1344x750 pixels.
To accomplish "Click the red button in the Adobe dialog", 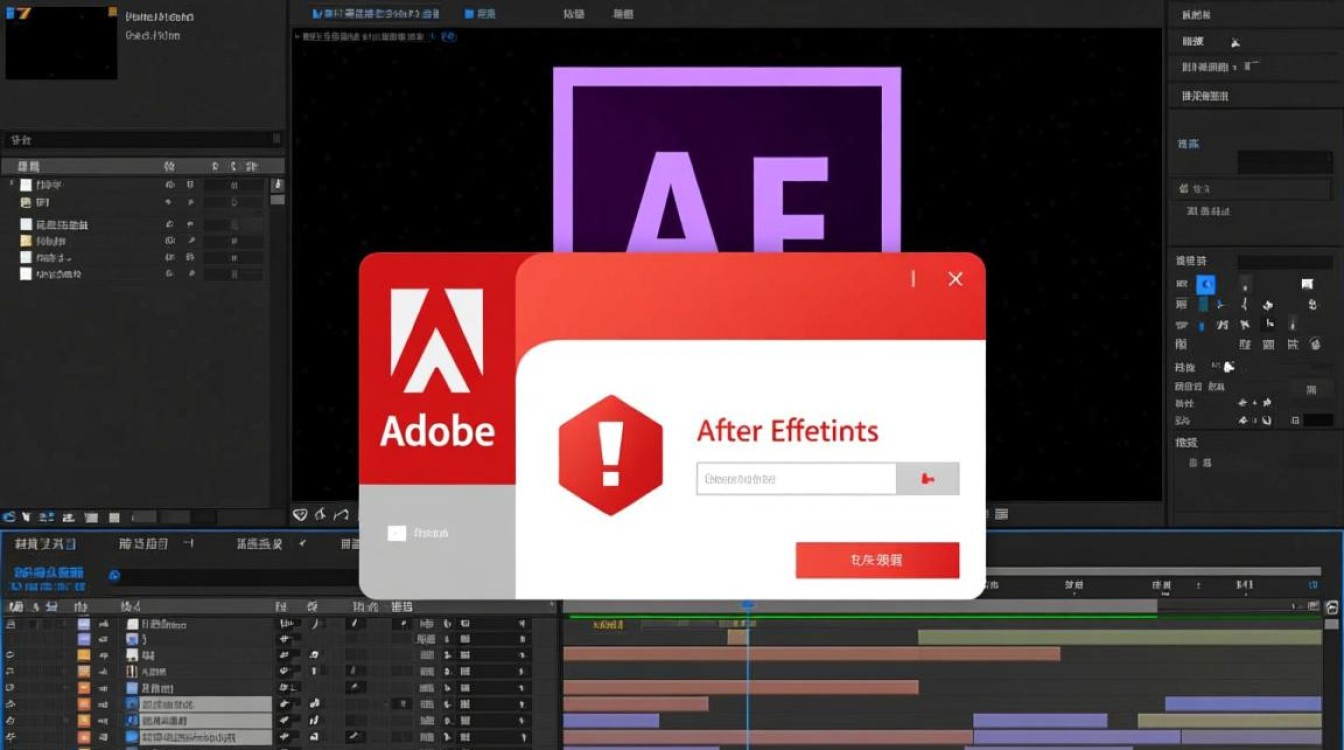I will (877, 560).
